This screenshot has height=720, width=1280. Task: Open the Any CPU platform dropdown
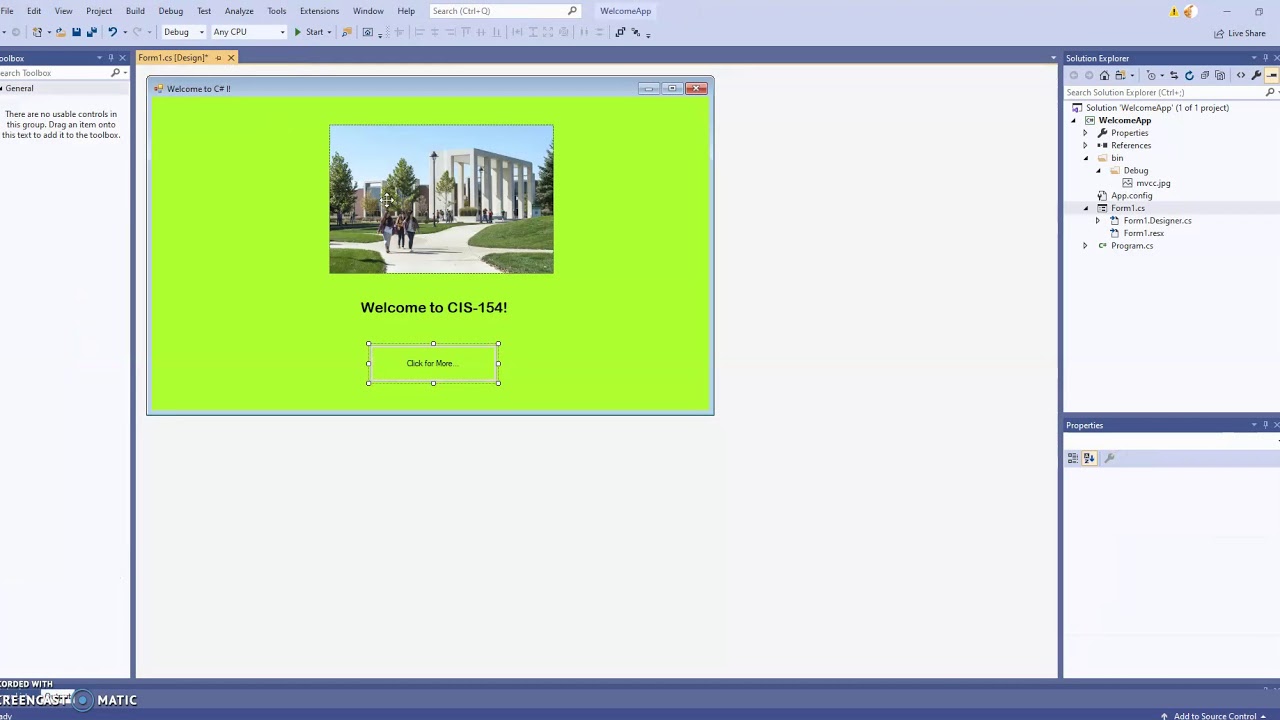(x=248, y=32)
